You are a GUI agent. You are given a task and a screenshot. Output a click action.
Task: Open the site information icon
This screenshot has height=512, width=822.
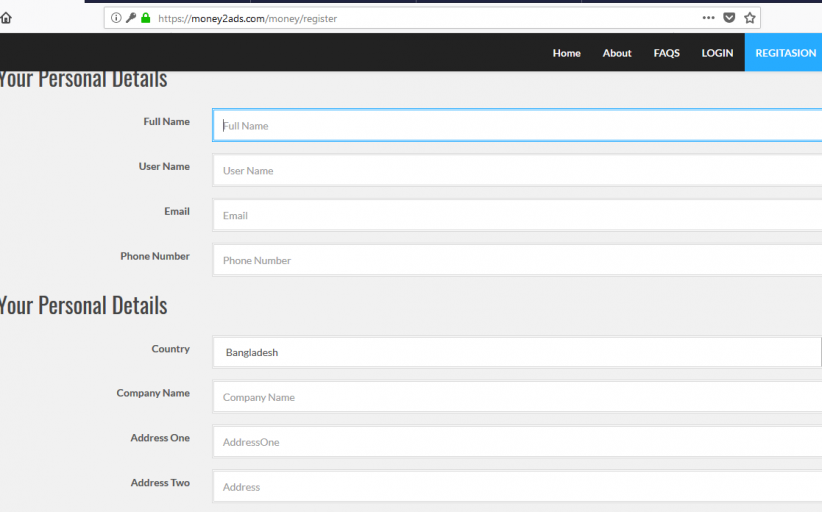pos(116,18)
